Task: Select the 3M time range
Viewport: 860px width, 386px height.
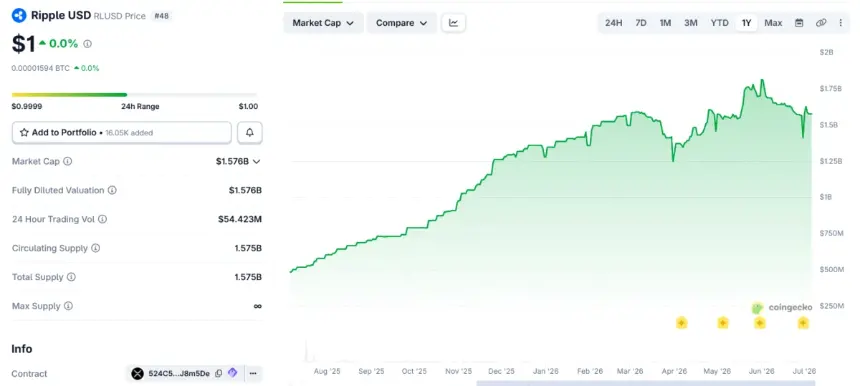Action: pos(691,23)
